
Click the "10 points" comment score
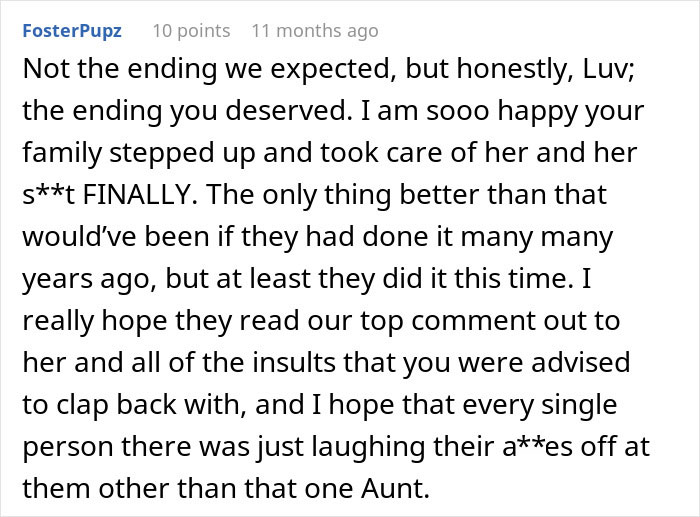click(191, 31)
